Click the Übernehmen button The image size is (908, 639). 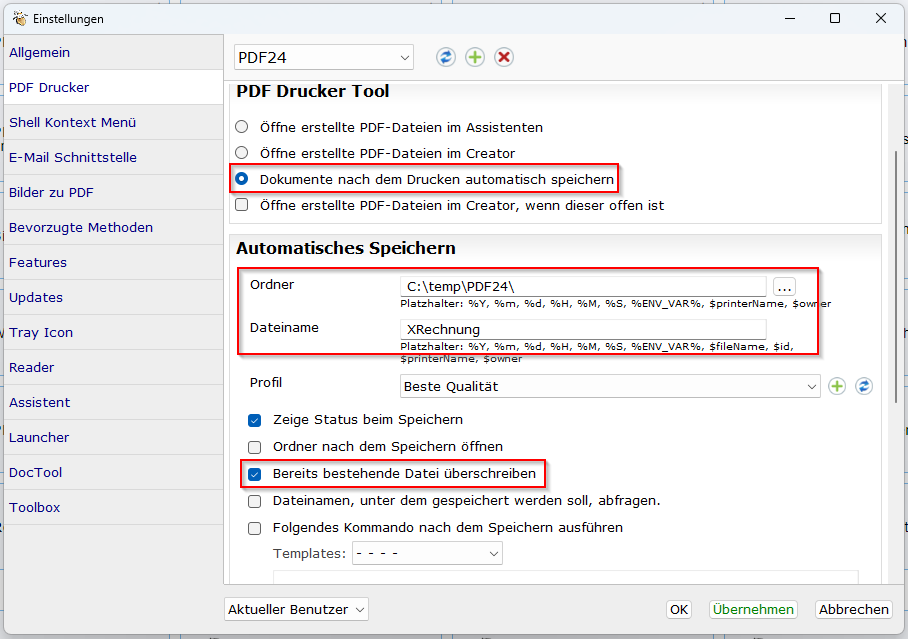[x=753, y=609]
